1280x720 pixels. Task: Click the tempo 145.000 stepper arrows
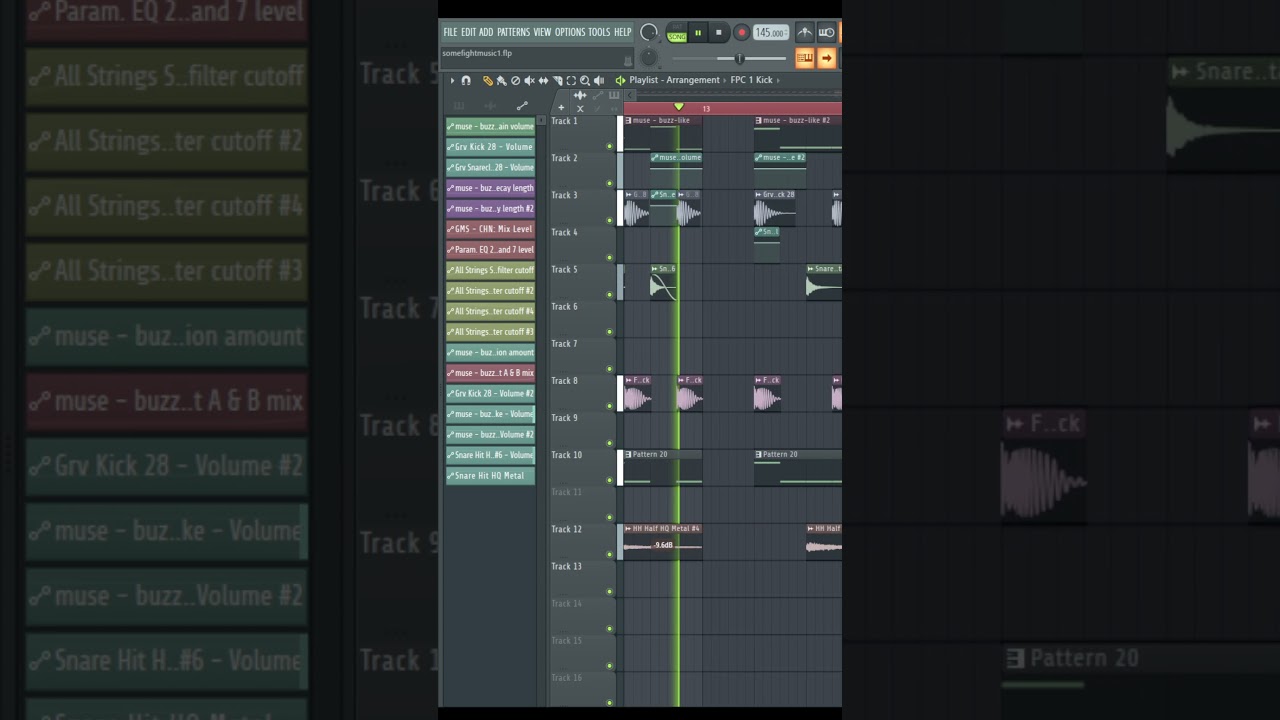click(x=785, y=33)
